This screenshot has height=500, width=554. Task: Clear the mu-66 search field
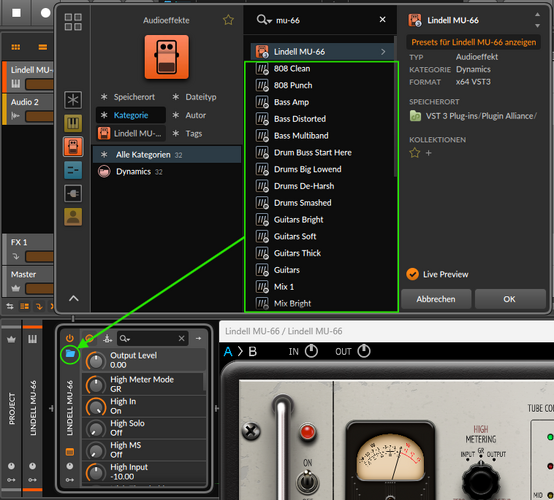(x=383, y=20)
